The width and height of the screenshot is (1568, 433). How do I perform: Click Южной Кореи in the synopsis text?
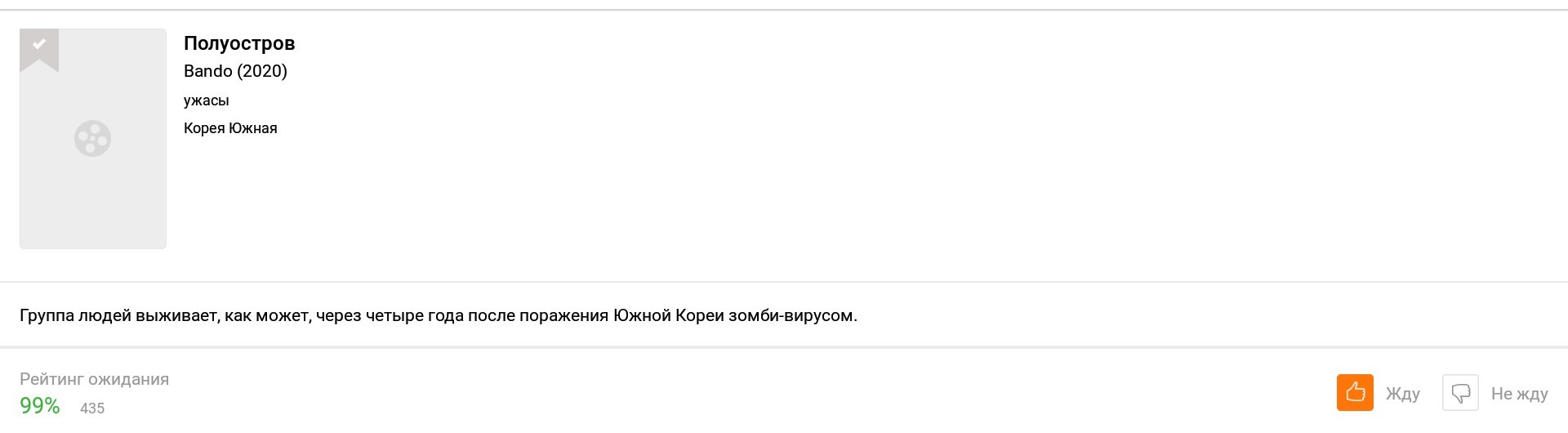668,315
